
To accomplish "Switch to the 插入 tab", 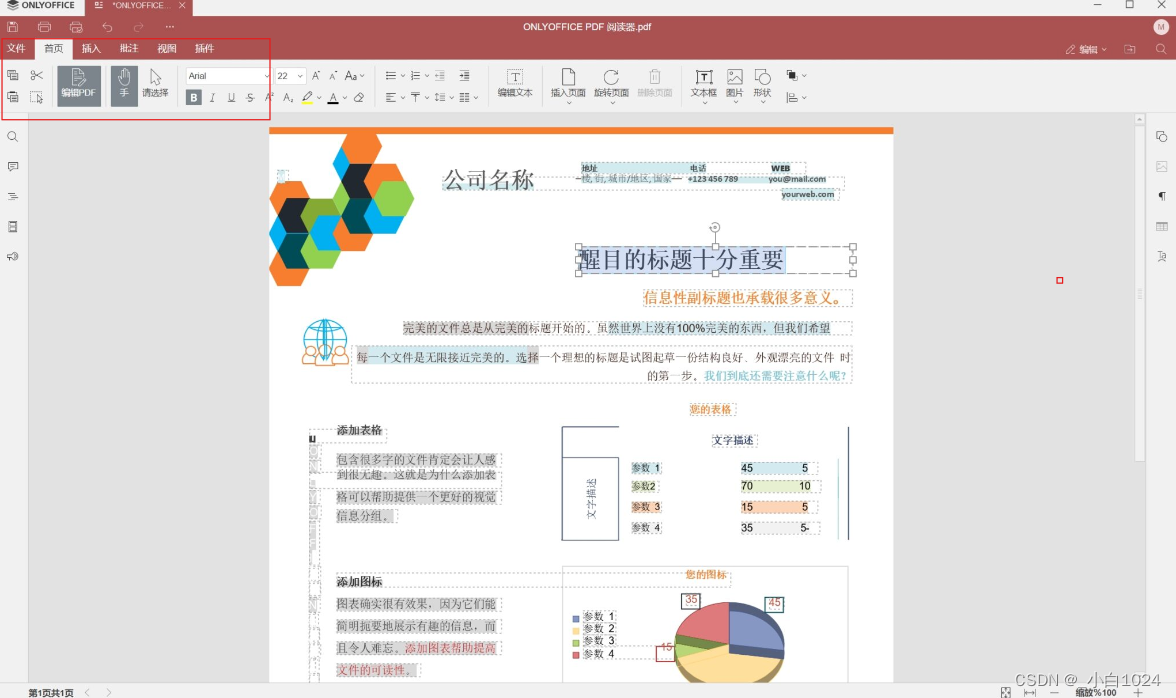I will click(x=91, y=49).
